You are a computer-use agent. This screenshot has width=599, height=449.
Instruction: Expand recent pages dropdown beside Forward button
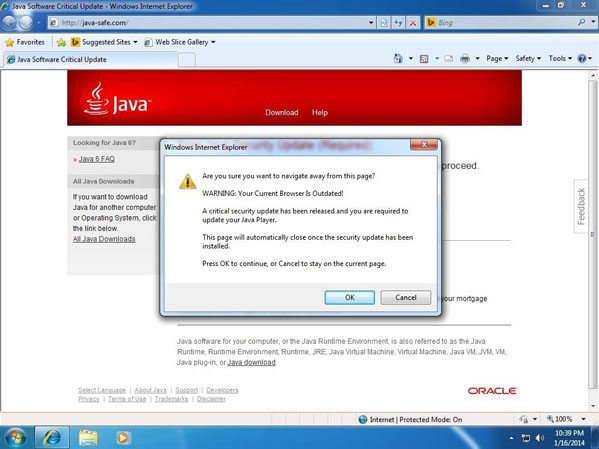click(39, 23)
